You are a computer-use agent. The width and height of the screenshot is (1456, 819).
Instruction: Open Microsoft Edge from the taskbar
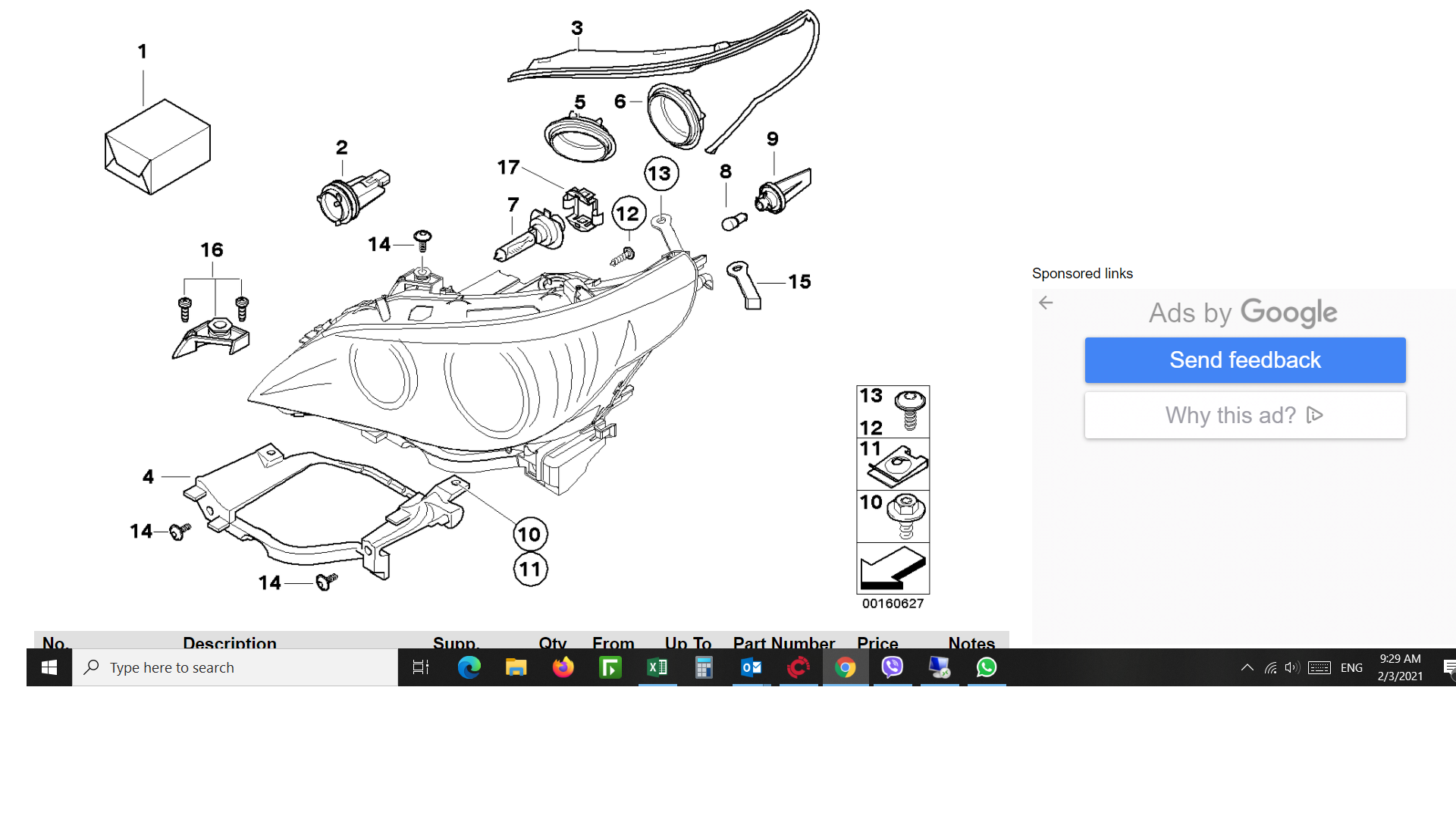469,667
